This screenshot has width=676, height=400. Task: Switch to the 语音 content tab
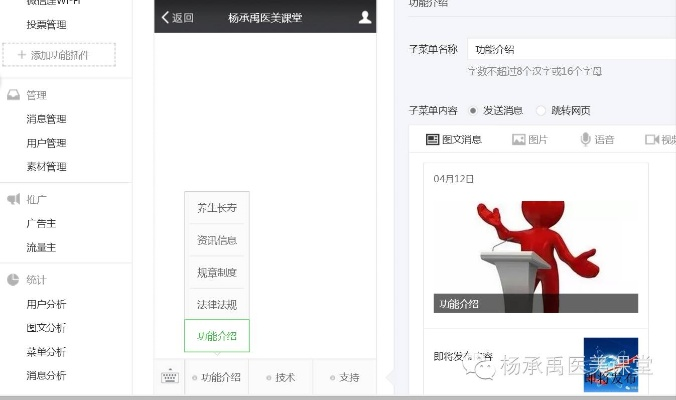597,140
